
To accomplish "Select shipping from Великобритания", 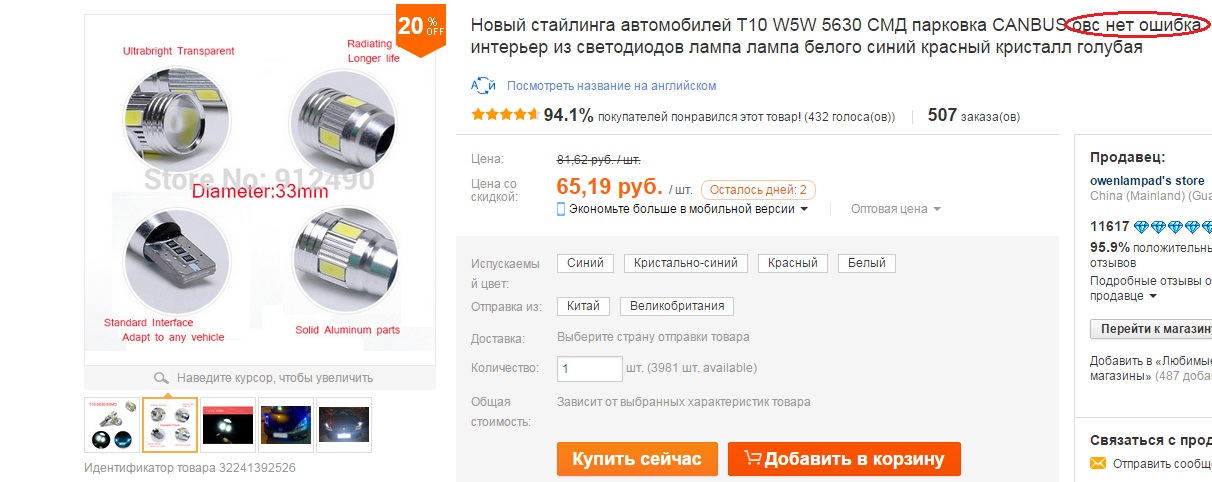I will (x=678, y=306).
